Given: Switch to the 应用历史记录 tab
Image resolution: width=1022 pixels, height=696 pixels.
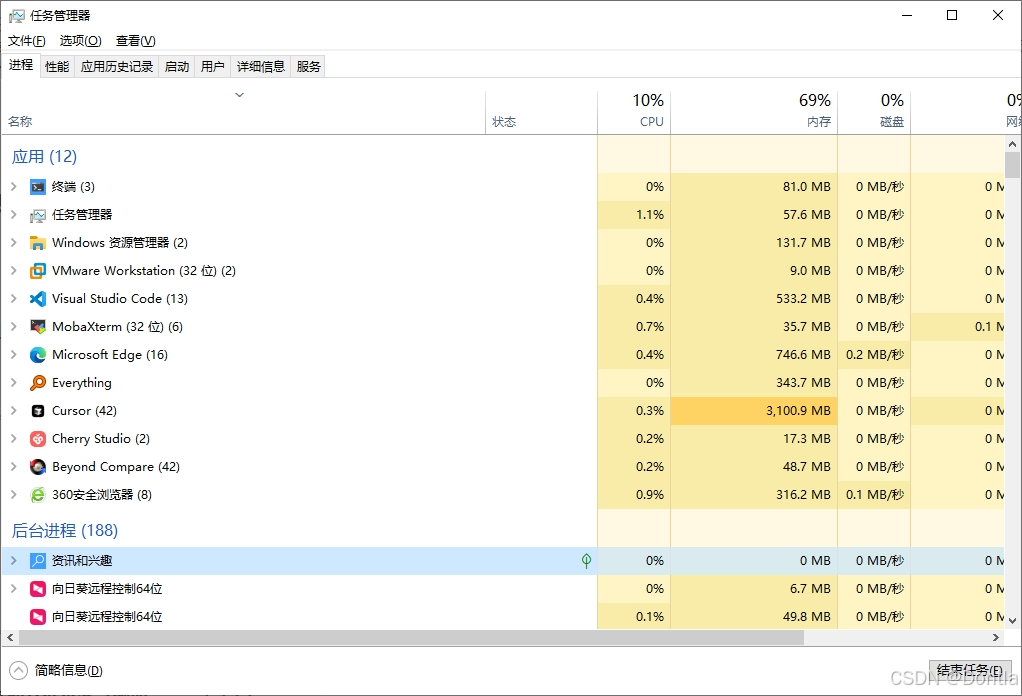Looking at the screenshot, I should point(117,66).
